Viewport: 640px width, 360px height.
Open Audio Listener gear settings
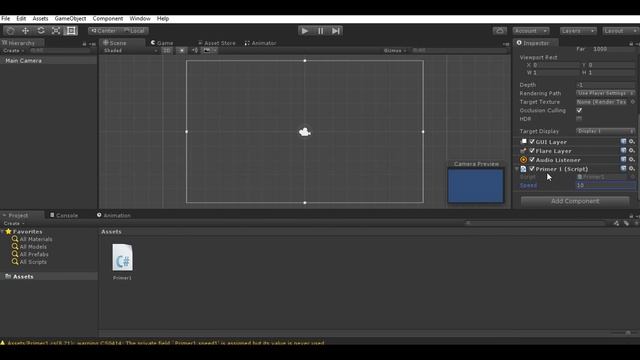631,160
